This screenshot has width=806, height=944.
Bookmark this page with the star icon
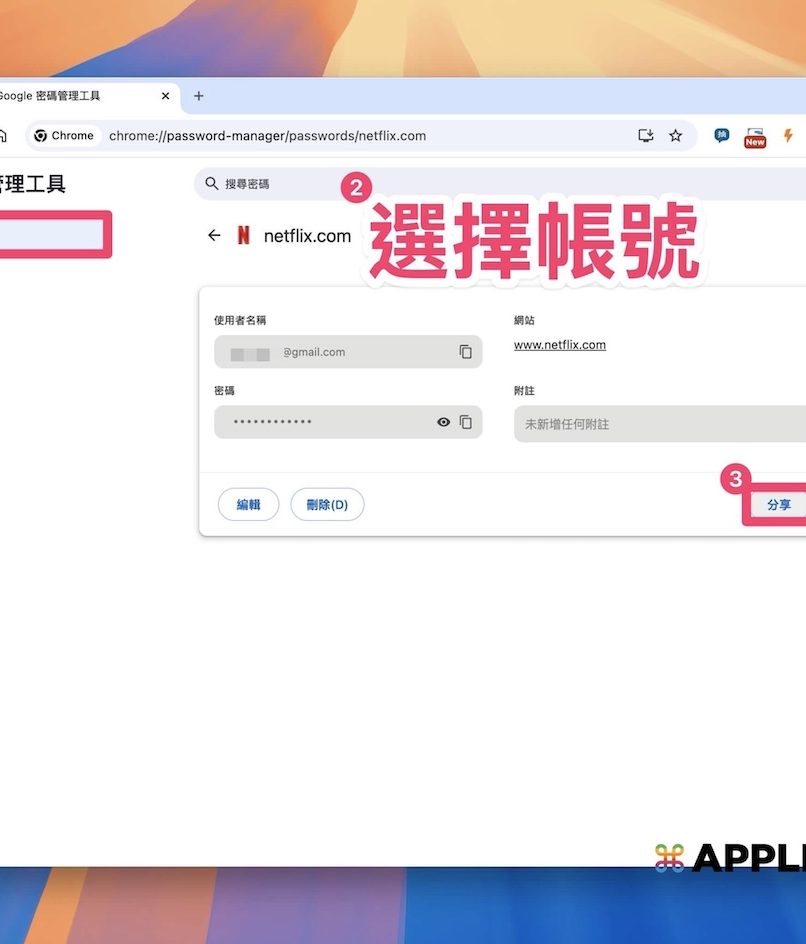675,136
